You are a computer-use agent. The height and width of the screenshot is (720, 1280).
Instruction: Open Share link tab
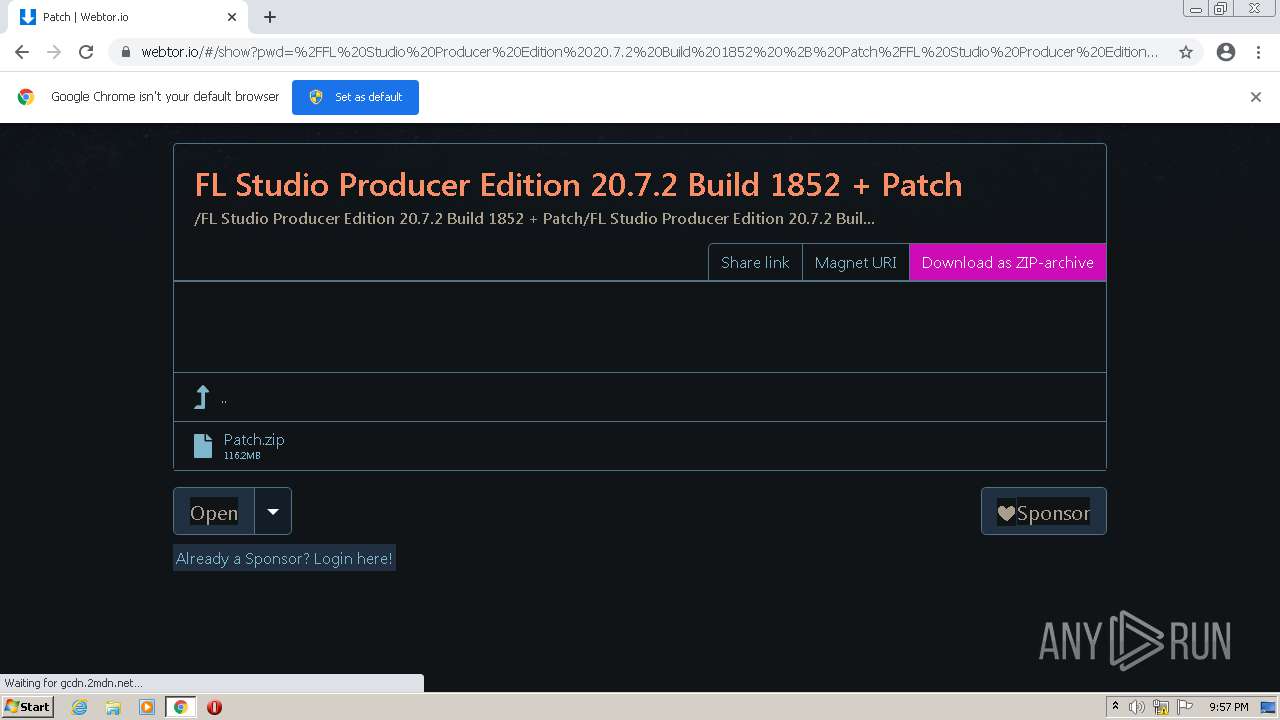pos(755,262)
